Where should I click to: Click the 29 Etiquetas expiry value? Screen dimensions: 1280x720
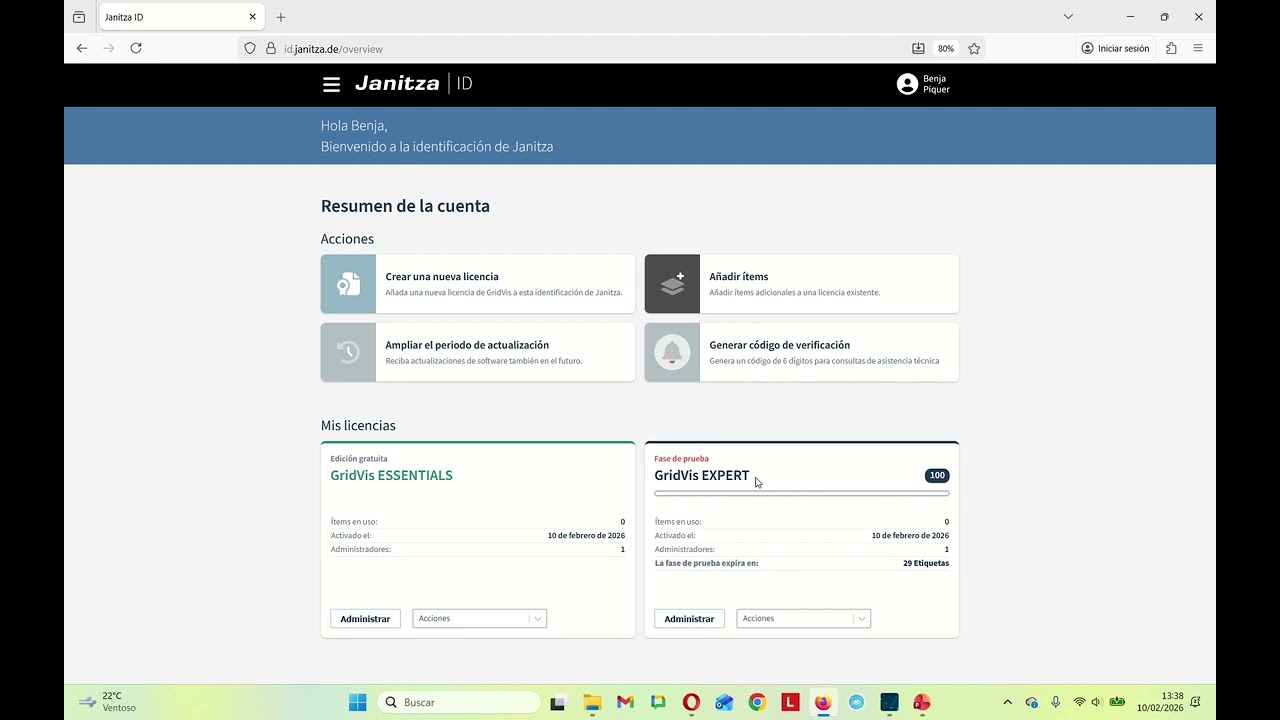[x=926, y=563]
